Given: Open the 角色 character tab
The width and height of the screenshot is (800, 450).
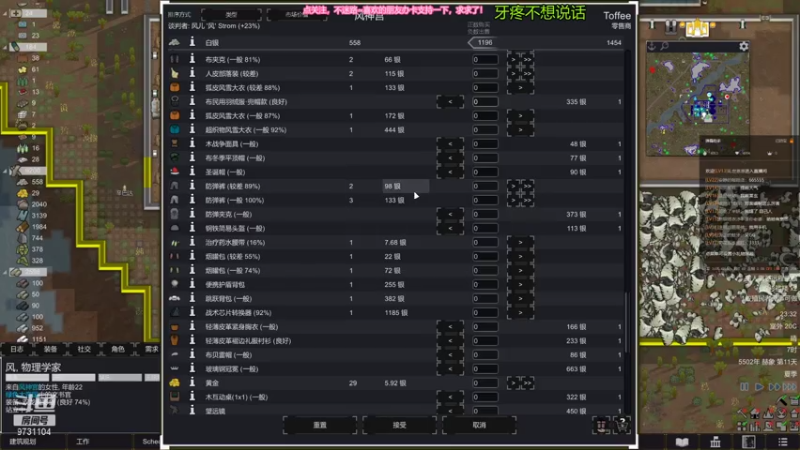Looking at the screenshot, I should click(117, 349).
